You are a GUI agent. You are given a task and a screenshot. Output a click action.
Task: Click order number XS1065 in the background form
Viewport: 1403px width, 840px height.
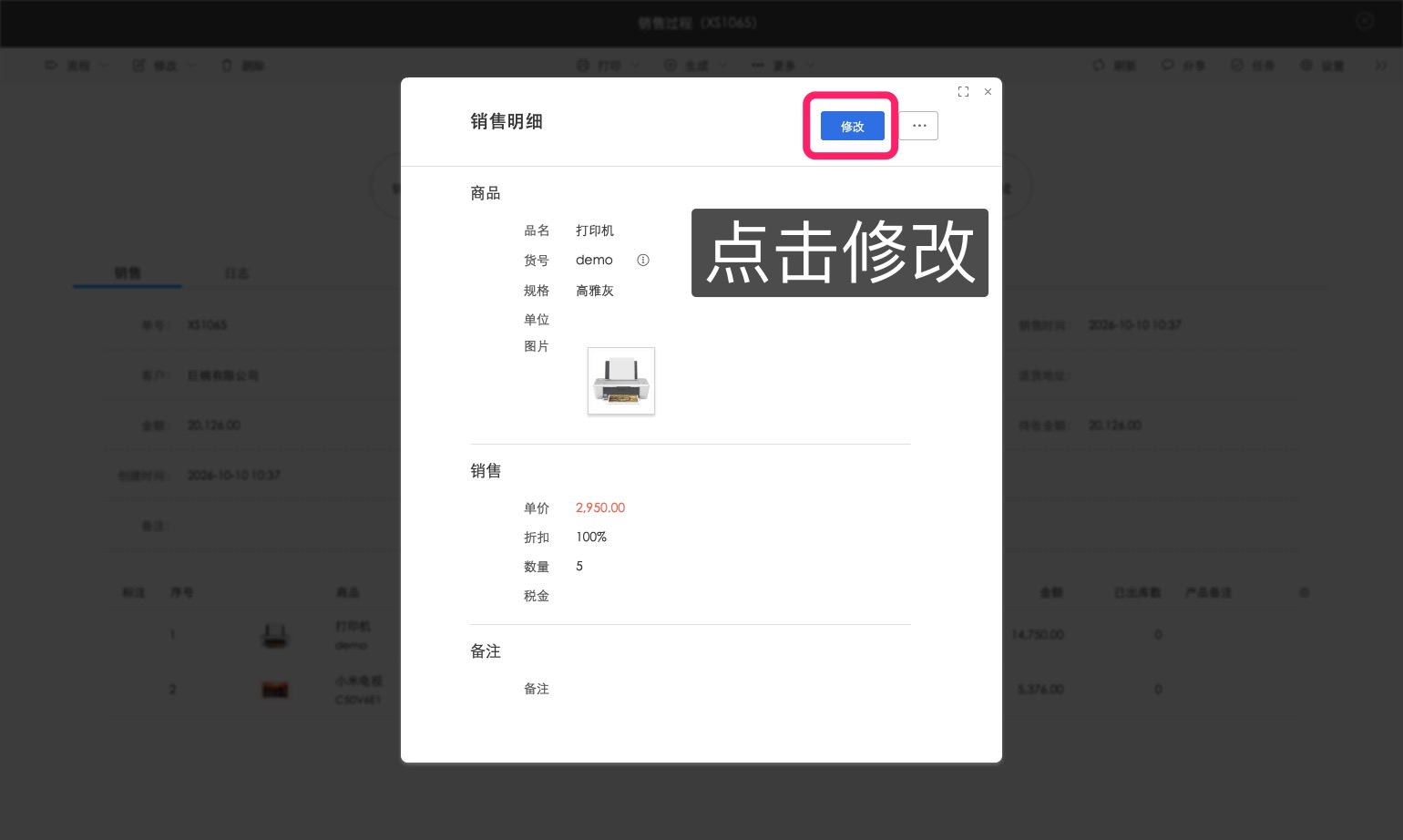click(x=208, y=324)
